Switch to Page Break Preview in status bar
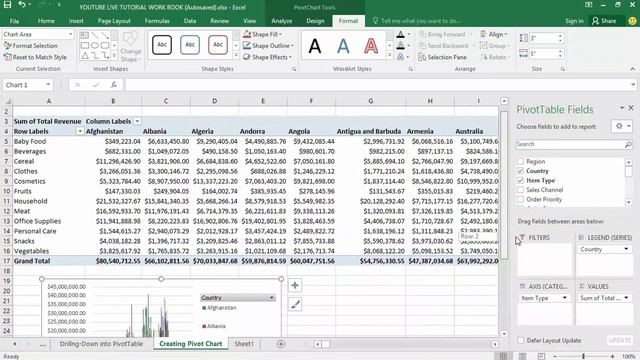The height and width of the screenshot is (360, 640). (x=541, y=356)
